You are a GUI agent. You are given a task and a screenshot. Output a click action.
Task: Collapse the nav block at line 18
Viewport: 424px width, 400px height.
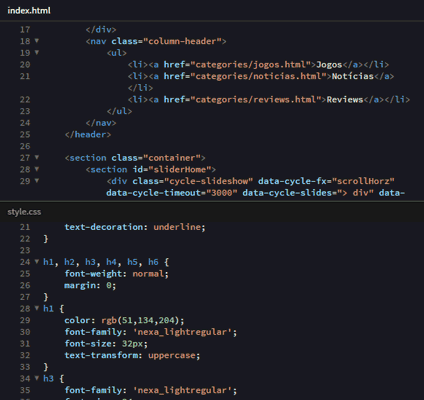(x=37, y=41)
